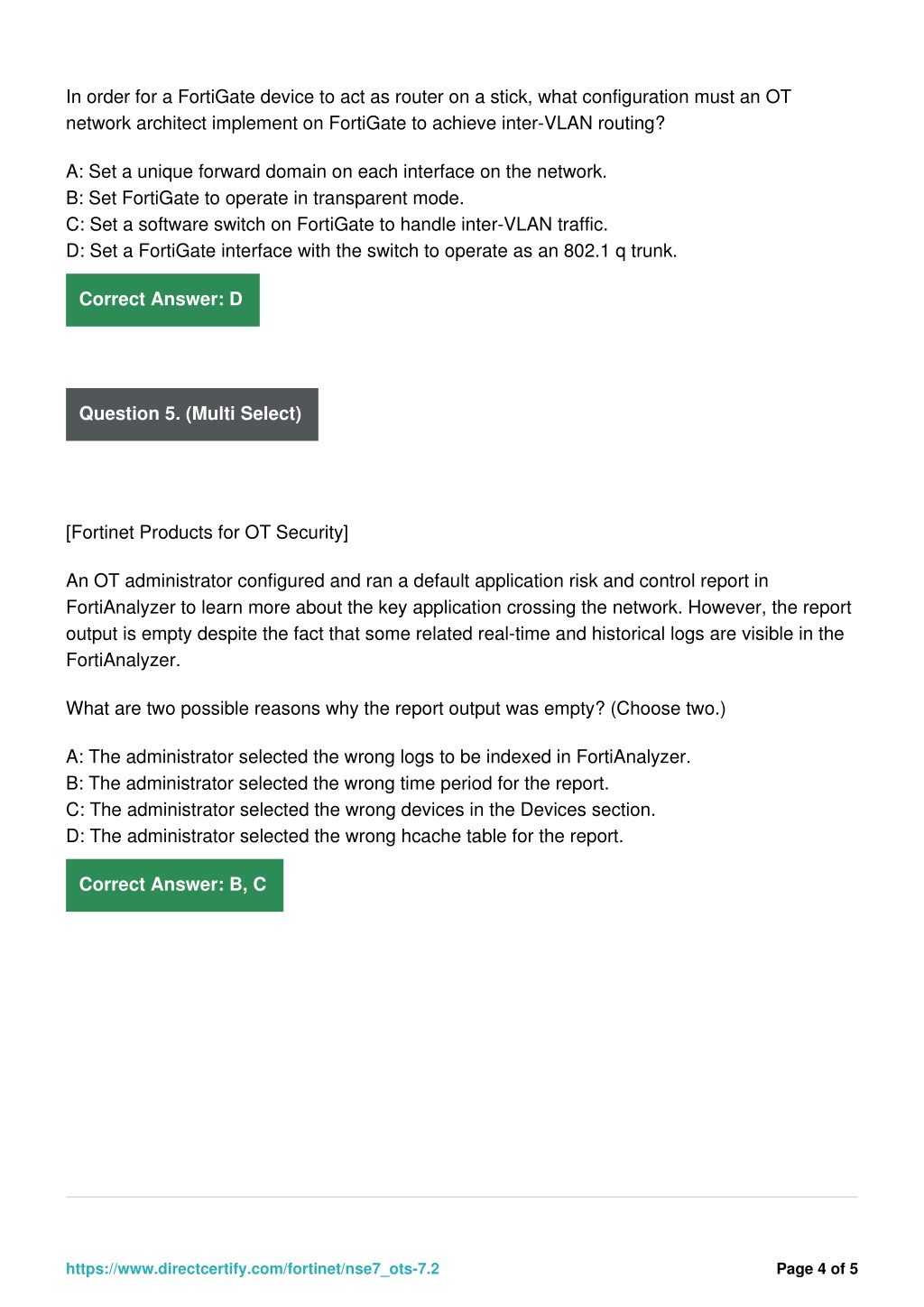This screenshot has width=924, height=1307.
Task: Click the Choose two question sentence
Action: pyautogui.click(x=396, y=709)
